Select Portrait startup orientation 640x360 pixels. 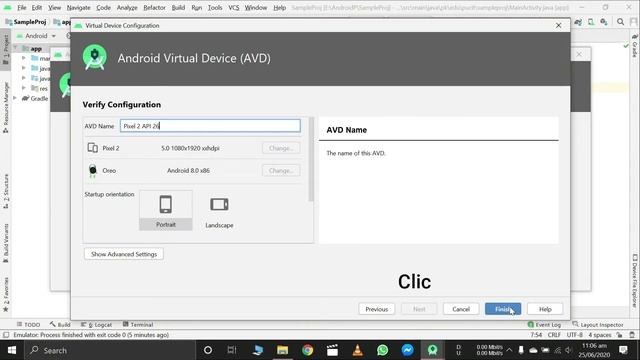(166, 210)
